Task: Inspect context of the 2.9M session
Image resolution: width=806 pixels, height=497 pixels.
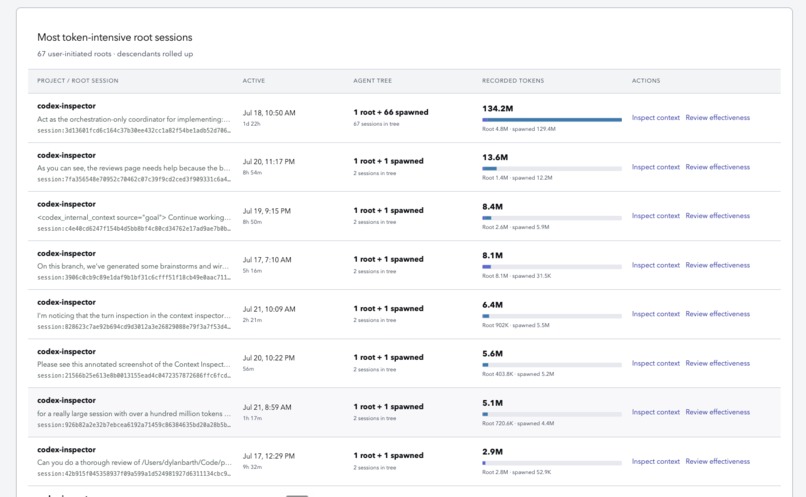Action: pyautogui.click(x=655, y=462)
